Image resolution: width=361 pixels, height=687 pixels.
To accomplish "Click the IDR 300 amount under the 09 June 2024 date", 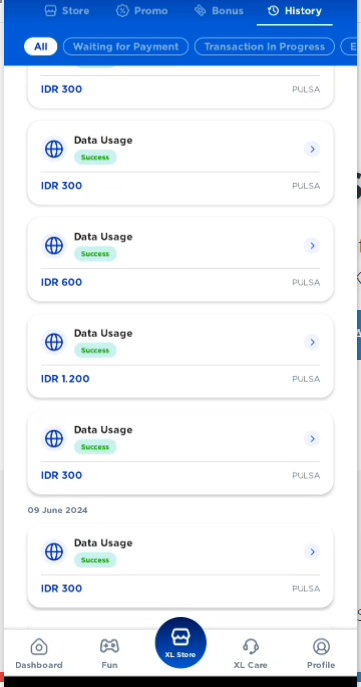I will coord(61,588).
